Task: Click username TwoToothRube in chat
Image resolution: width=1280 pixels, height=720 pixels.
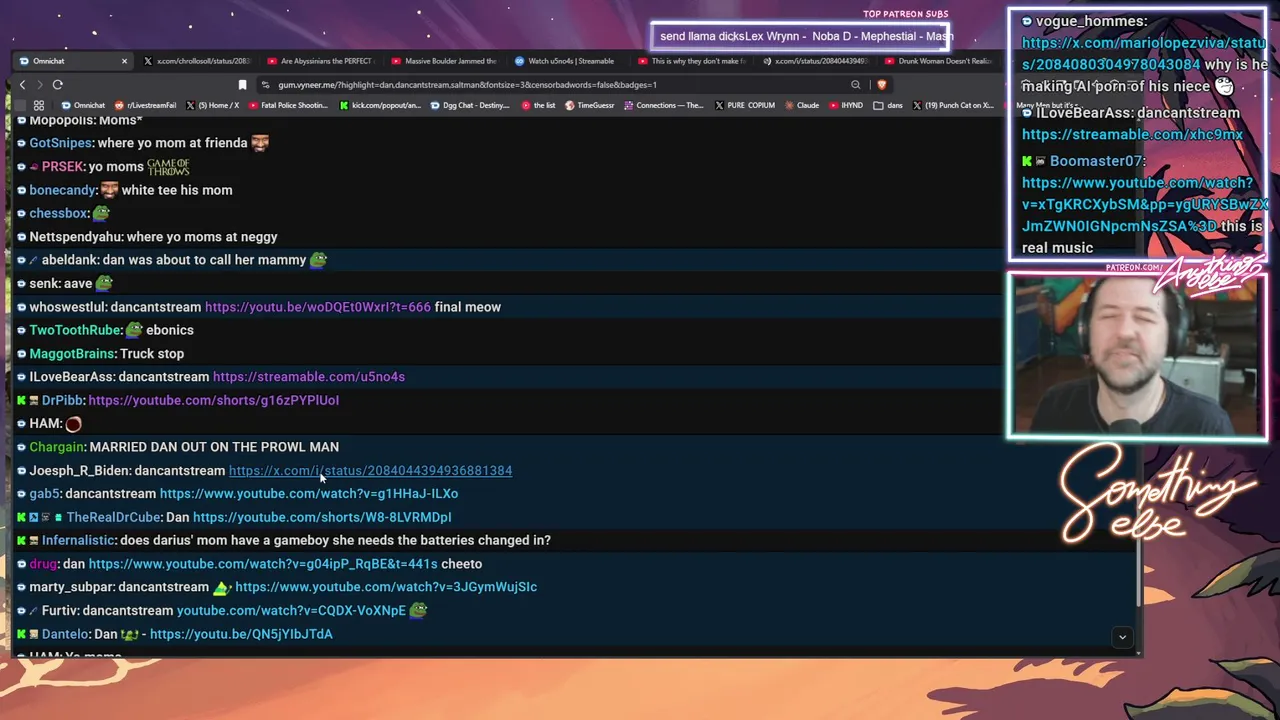Action: (x=75, y=330)
